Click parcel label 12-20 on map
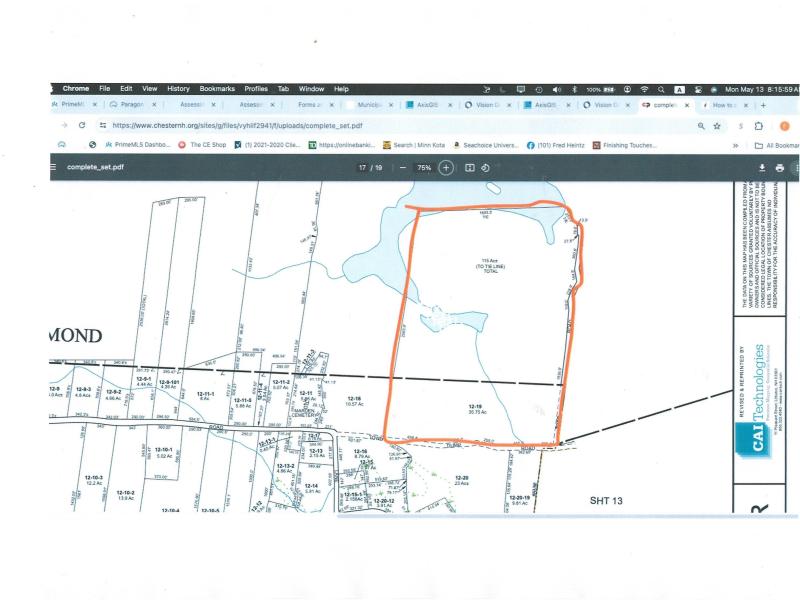This screenshot has height=600, width=800. 462,478
